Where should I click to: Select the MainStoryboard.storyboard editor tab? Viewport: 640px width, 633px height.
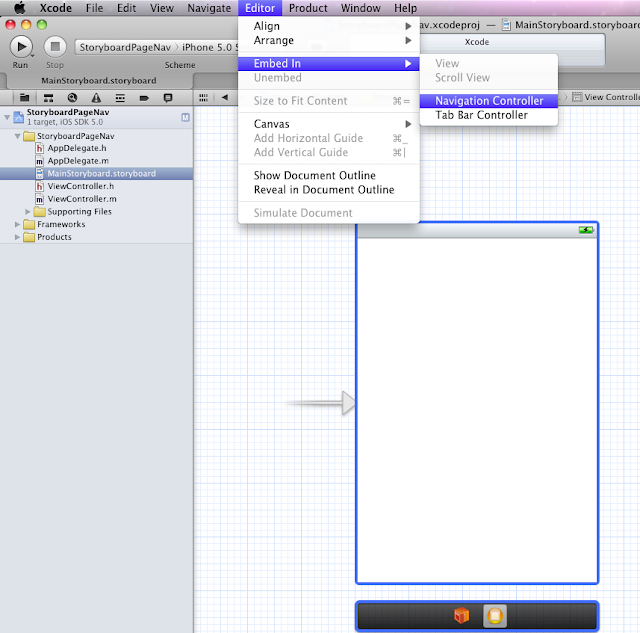point(98,81)
